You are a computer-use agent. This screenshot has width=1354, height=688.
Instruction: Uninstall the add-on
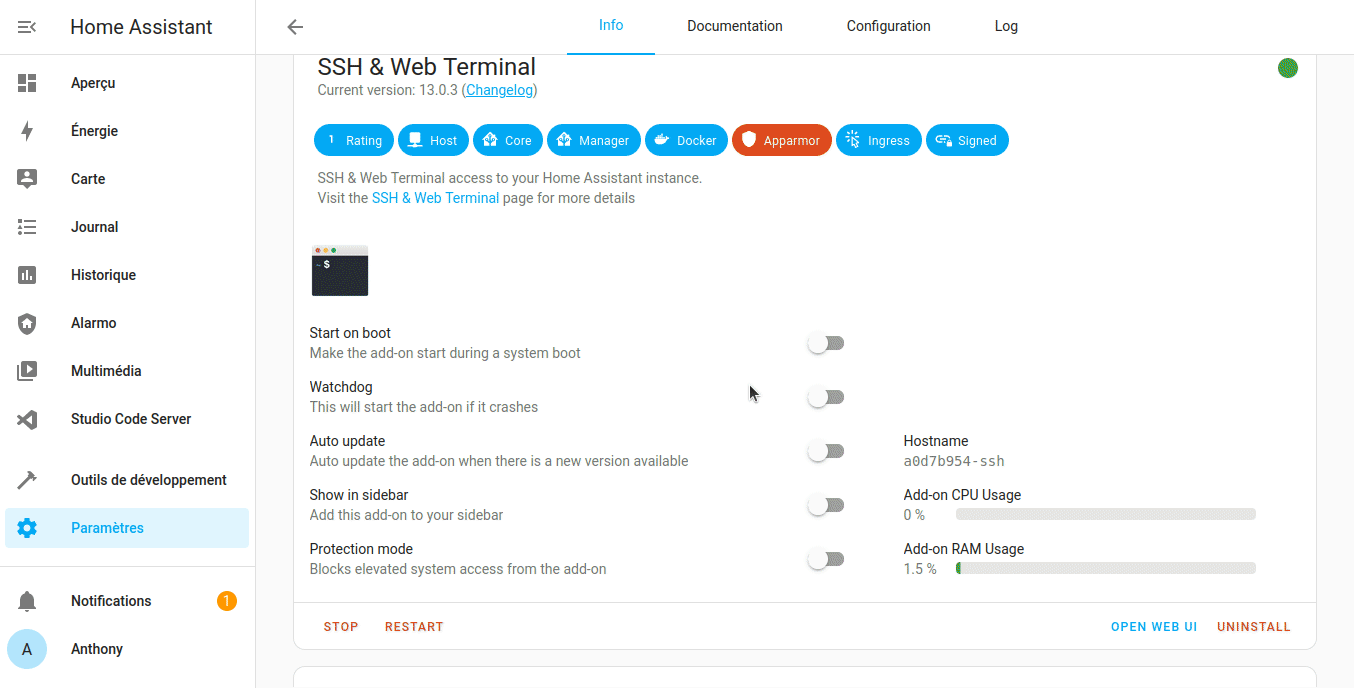(1254, 627)
